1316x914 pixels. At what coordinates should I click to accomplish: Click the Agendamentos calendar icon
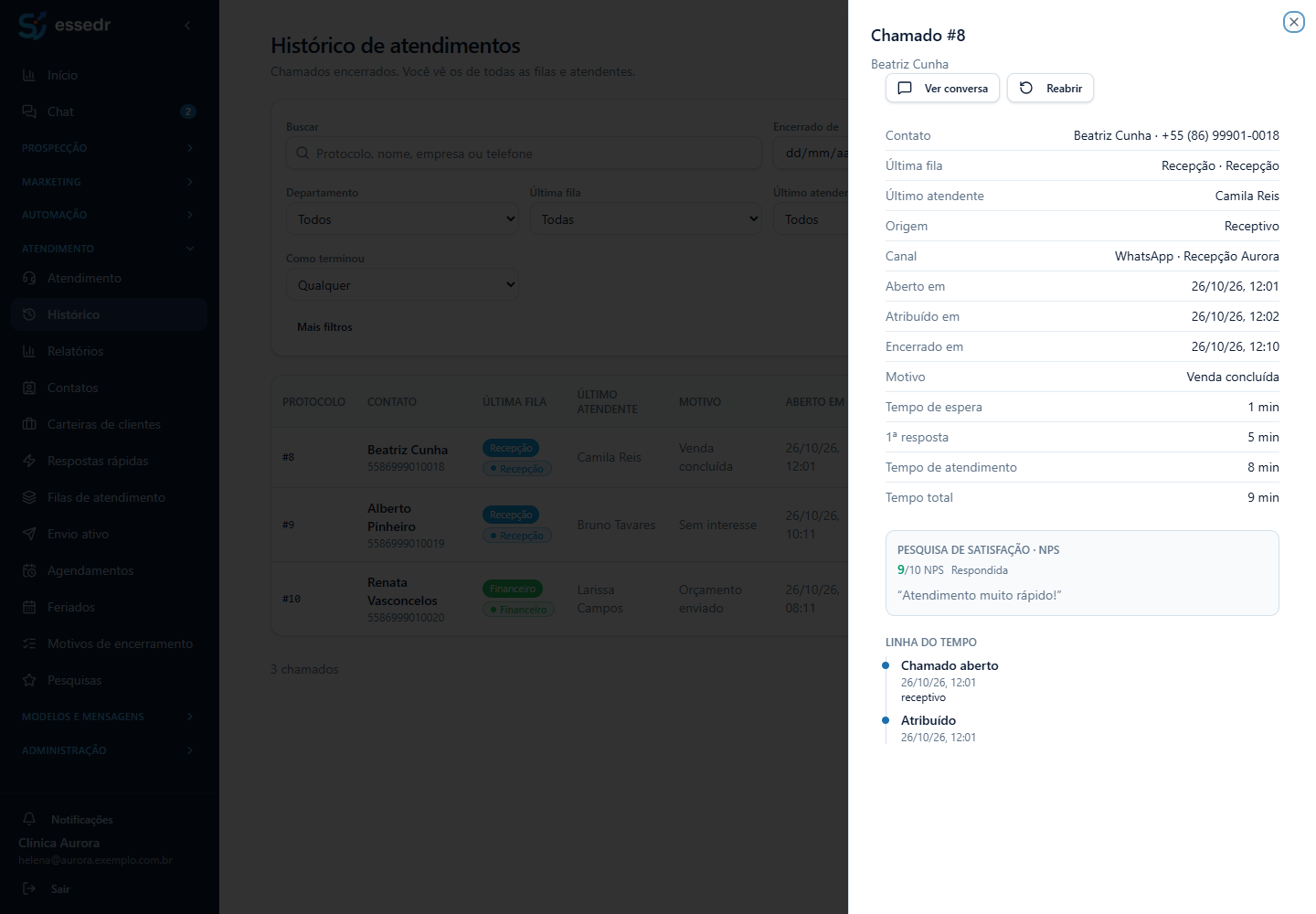pyautogui.click(x=29, y=570)
